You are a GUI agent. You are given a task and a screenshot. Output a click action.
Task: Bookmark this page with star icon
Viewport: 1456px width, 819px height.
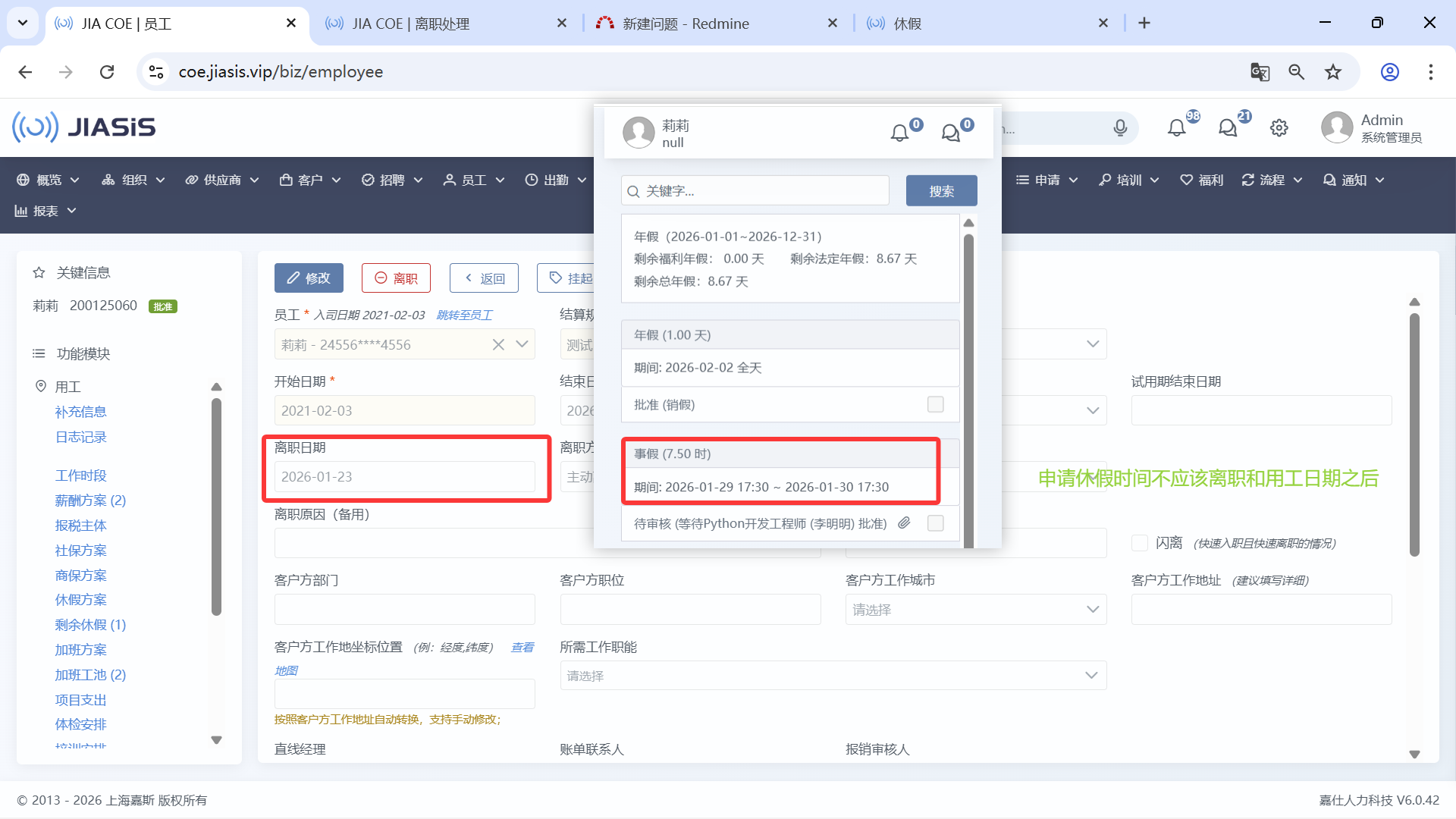(x=1333, y=72)
